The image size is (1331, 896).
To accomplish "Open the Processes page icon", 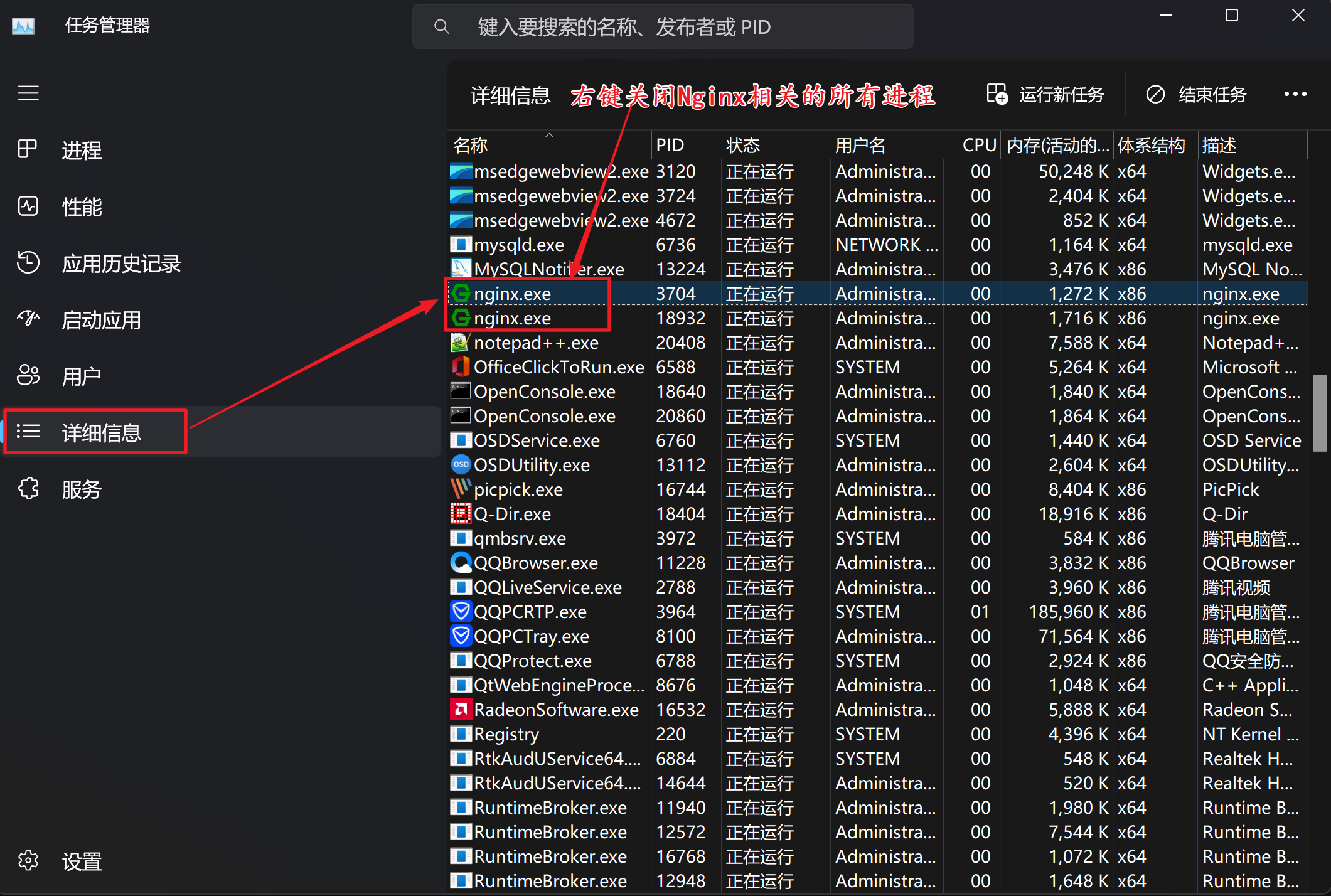I will (x=28, y=149).
